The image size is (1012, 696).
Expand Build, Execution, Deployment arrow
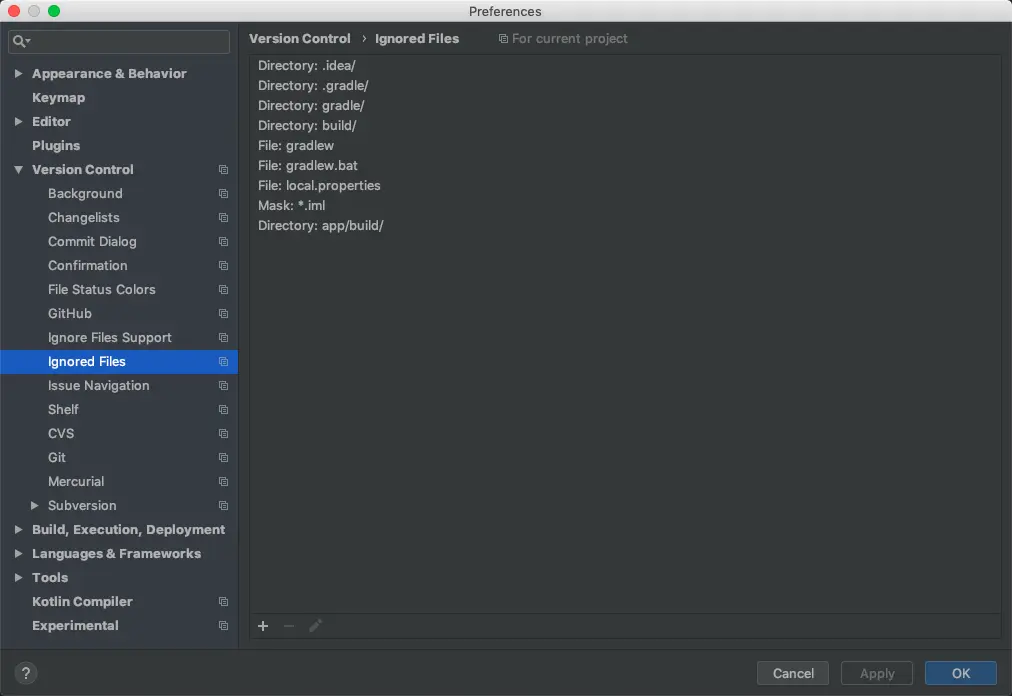19,529
